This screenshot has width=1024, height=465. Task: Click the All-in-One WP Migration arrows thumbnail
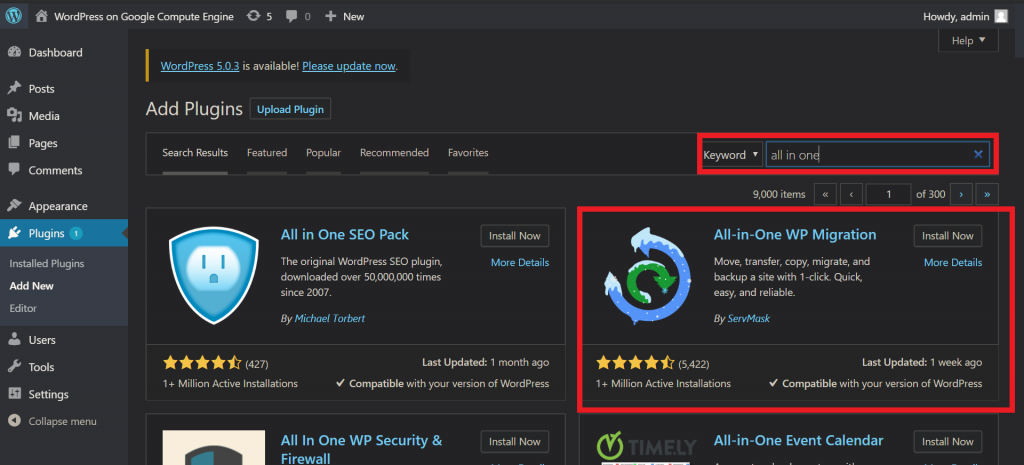pyautogui.click(x=647, y=275)
